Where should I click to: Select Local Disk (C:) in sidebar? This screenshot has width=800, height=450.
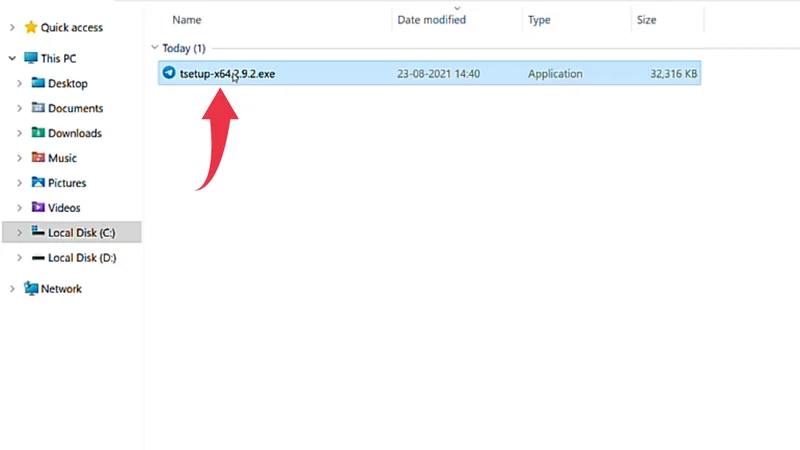82,233
